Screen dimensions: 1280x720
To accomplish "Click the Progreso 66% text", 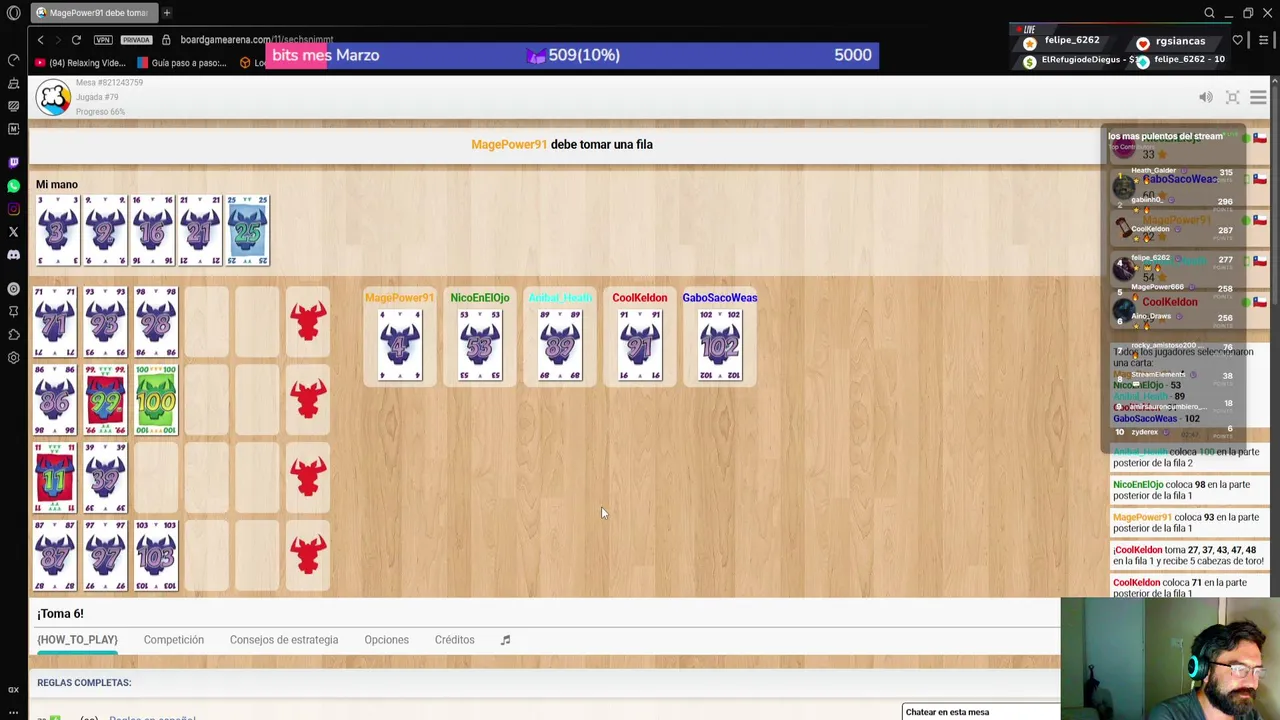I will click(100, 112).
